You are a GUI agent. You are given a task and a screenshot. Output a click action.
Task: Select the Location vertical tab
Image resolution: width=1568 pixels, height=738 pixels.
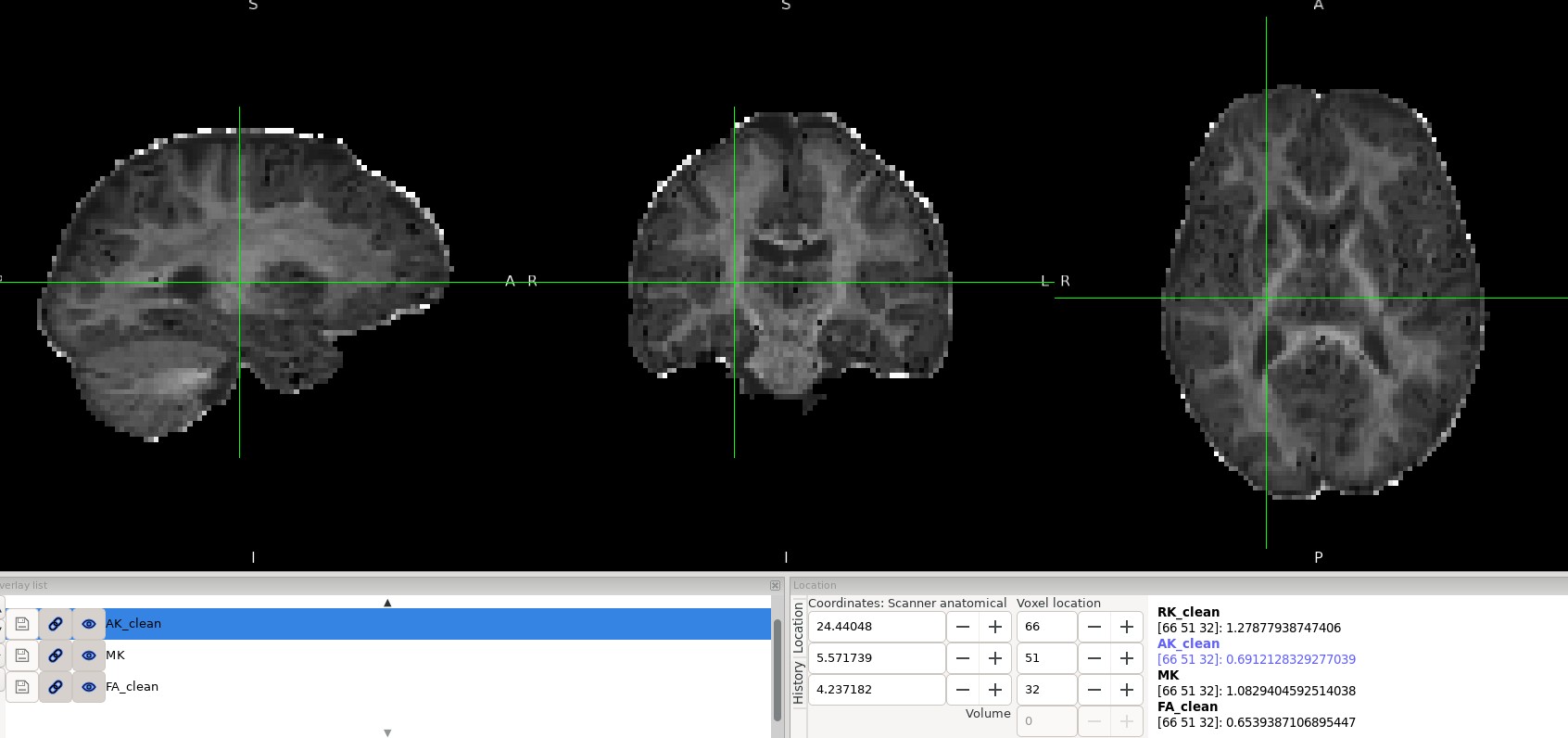point(799,628)
